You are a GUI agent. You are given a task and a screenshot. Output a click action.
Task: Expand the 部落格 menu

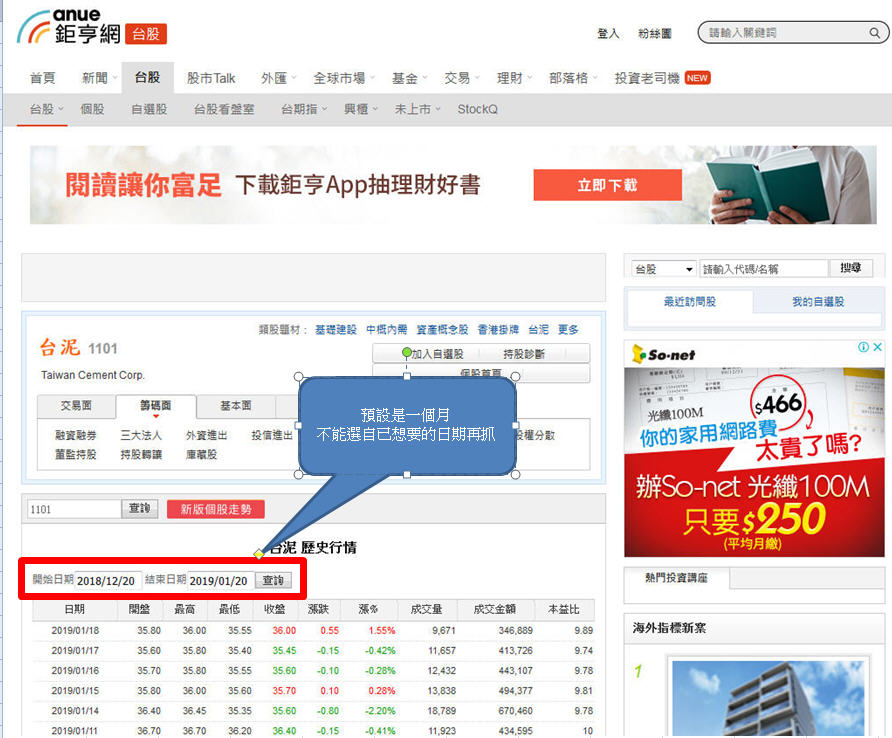tap(572, 78)
